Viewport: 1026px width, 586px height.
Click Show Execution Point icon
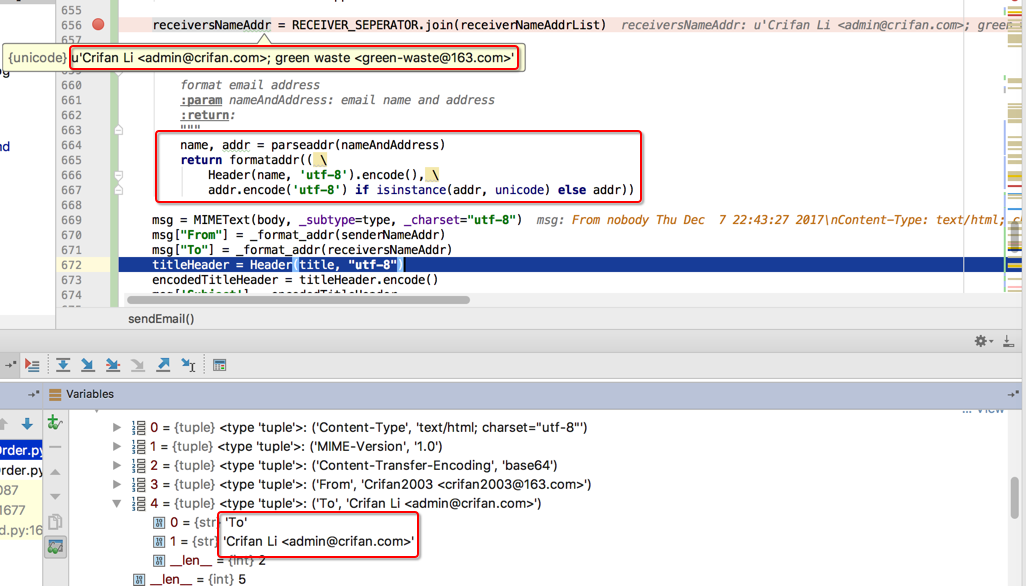[32, 365]
